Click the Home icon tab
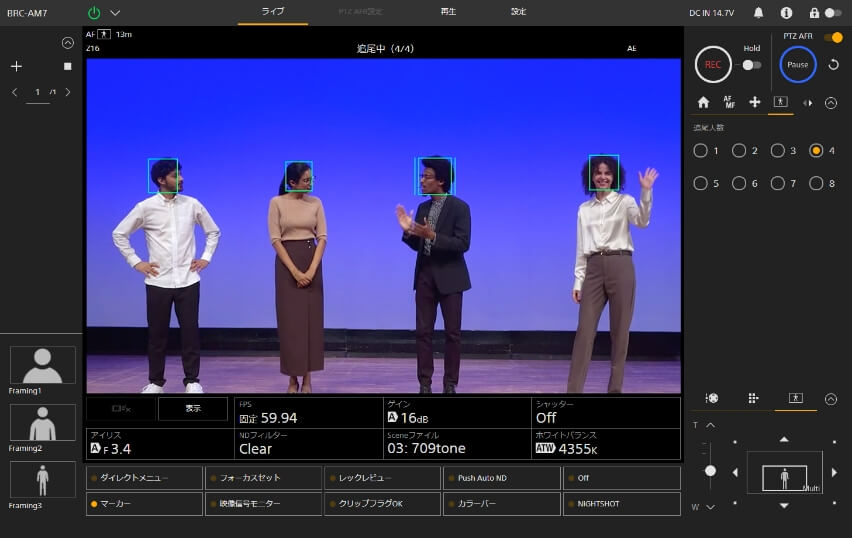 pos(703,102)
